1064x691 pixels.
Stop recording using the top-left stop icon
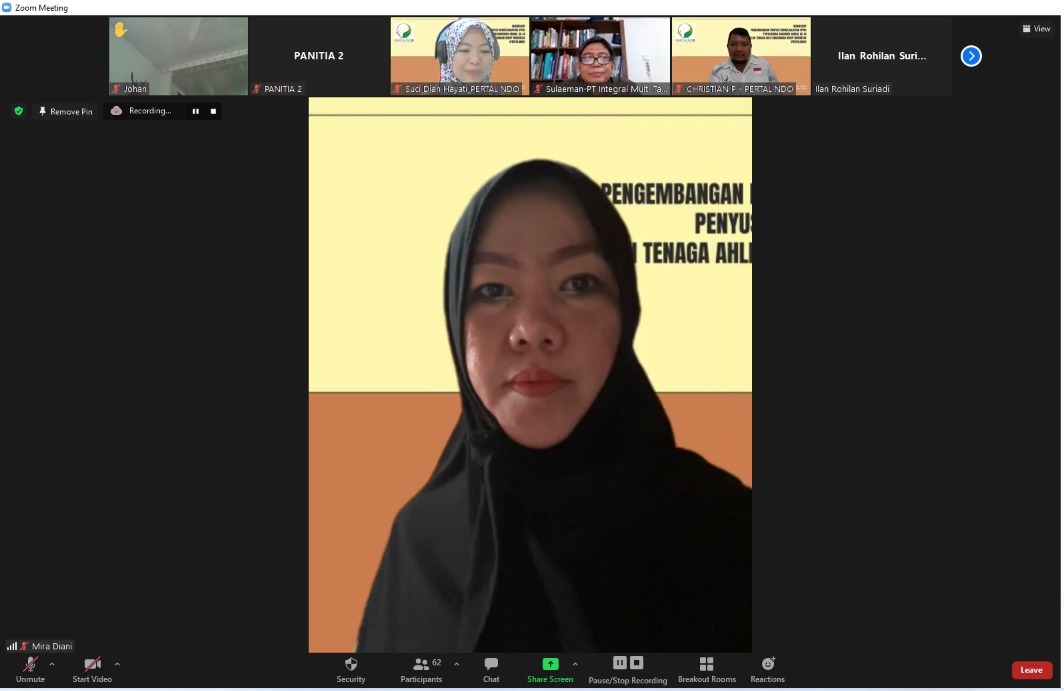(x=213, y=111)
